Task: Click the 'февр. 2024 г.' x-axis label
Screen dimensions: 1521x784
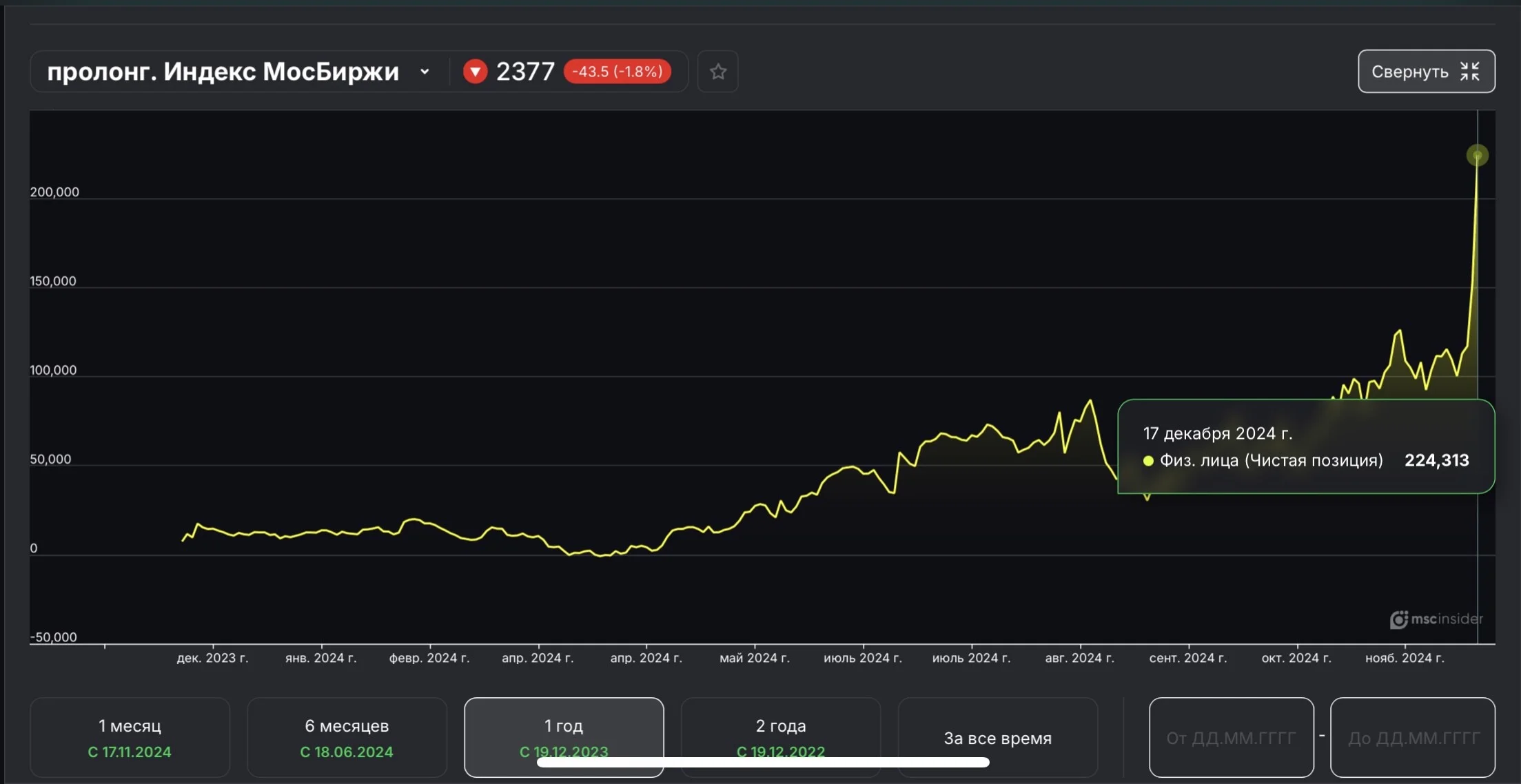Action: pyautogui.click(x=429, y=658)
